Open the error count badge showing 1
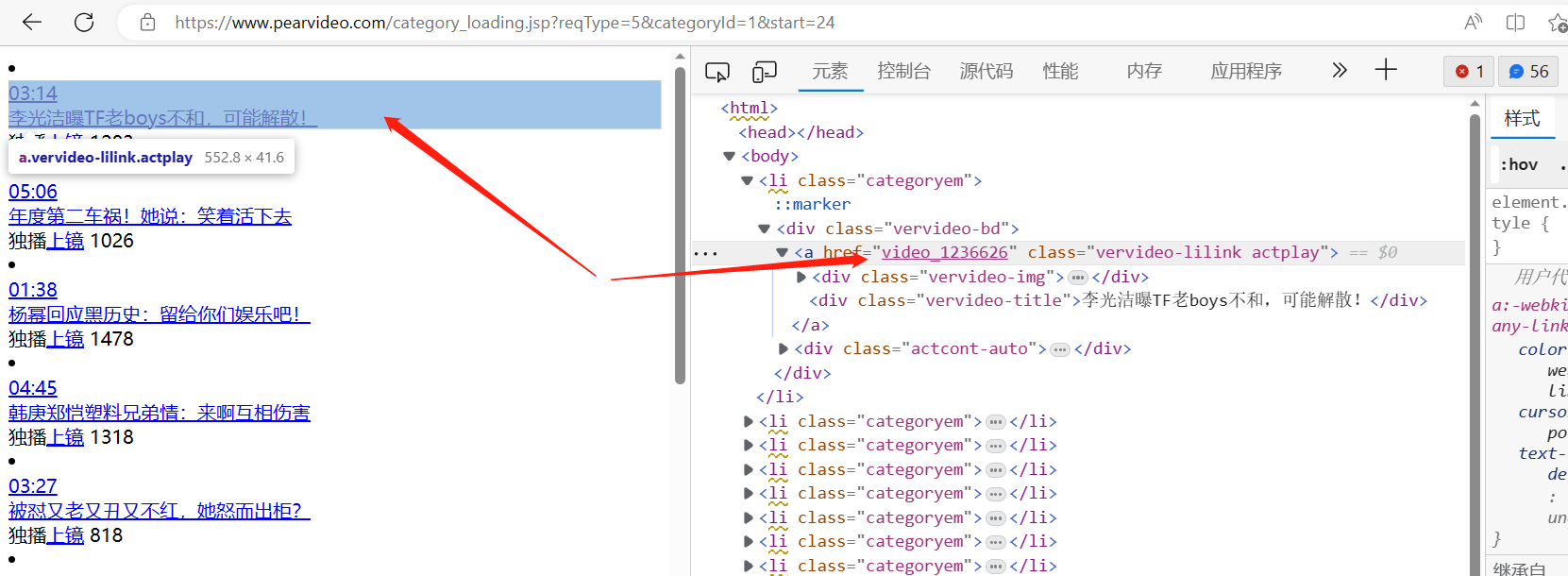This screenshot has width=1568, height=576. (x=1469, y=71)
